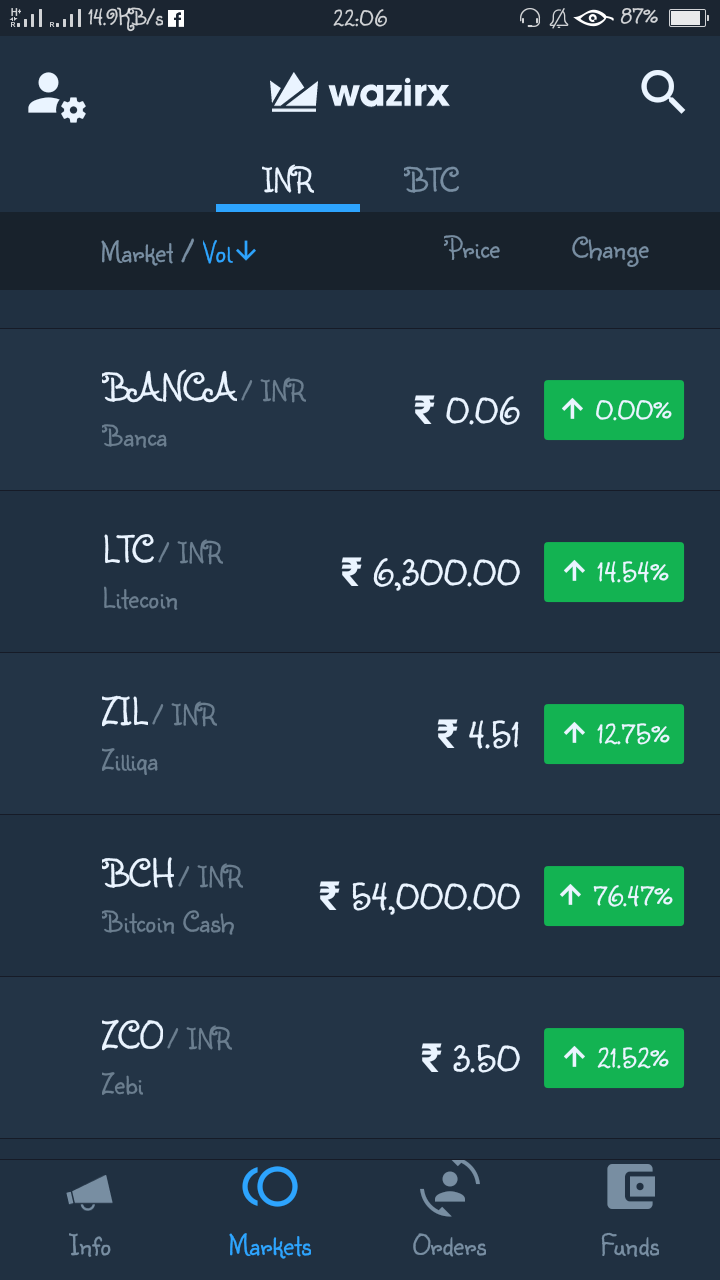The height and width of the screenshot is (1280, 720).
Task: Tap the ZCO 21.52% change badge
Action: [x=614, y=1058]
